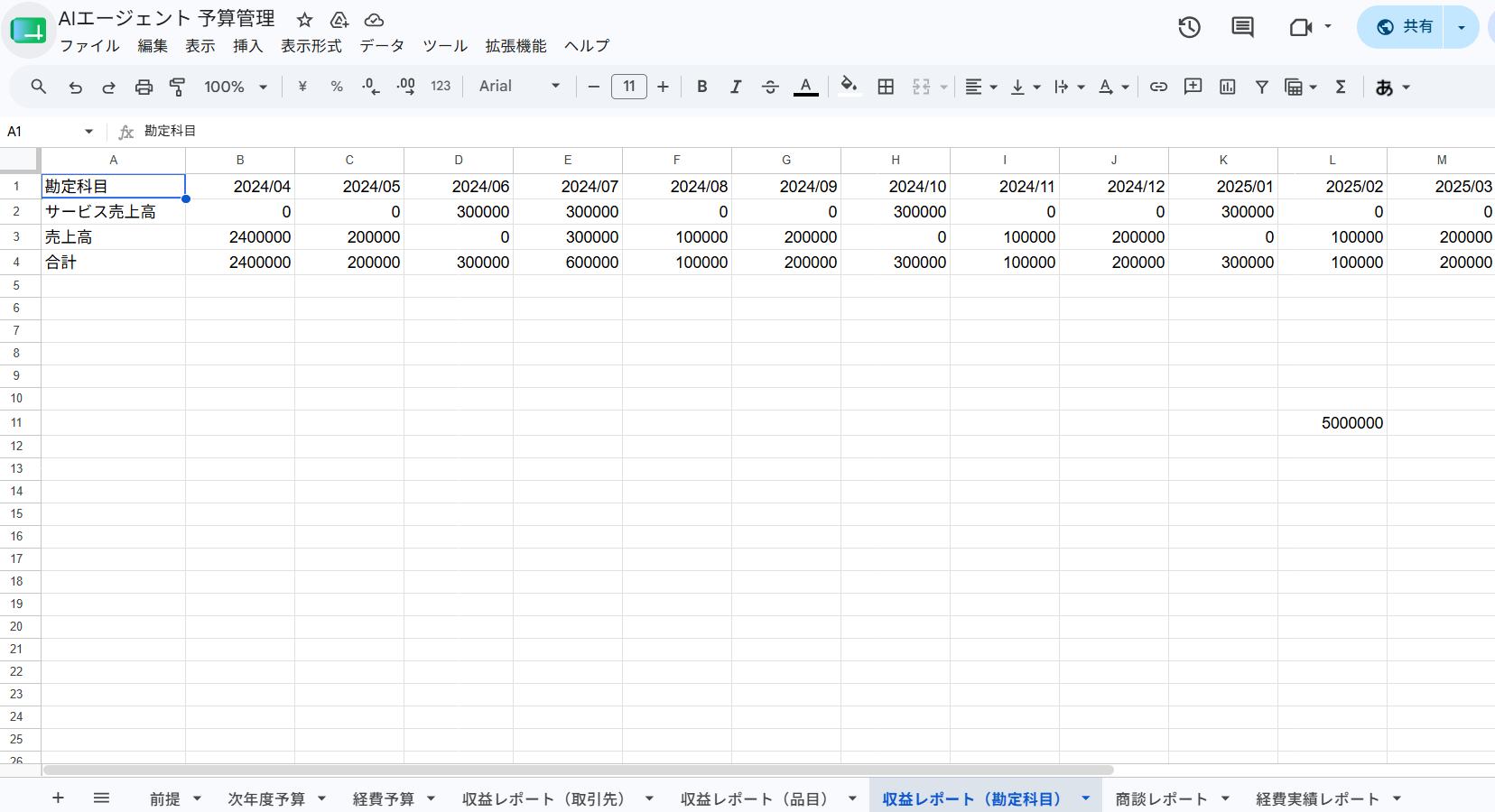Open the search menus magnifier icon
1495x812 pixels.
point(38,87)
